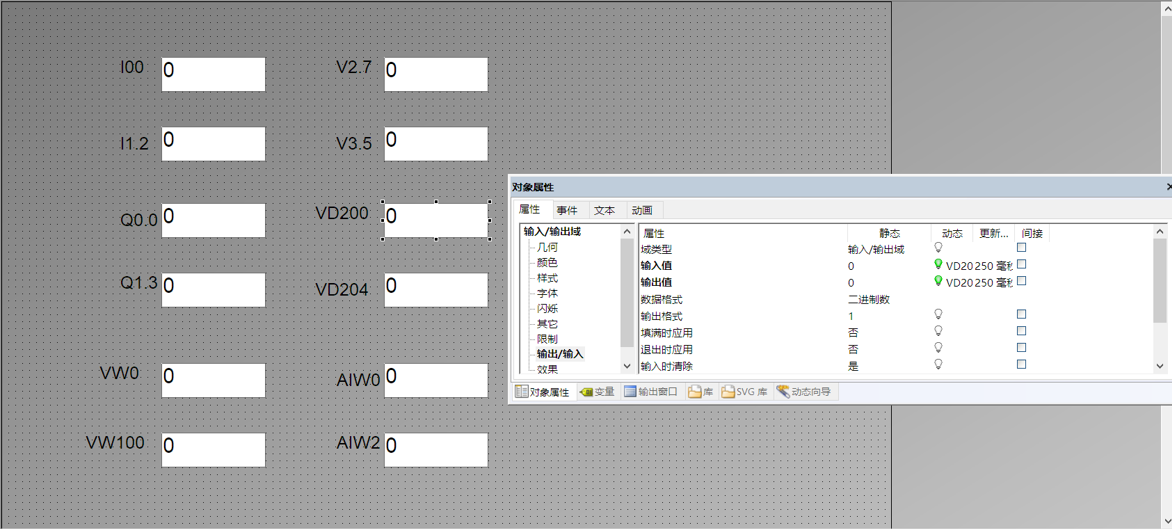The width and height of the screenshot is (1172, 529).
Task: Click the dynamic bulb icon for 退出时应用
Action: 938,348
